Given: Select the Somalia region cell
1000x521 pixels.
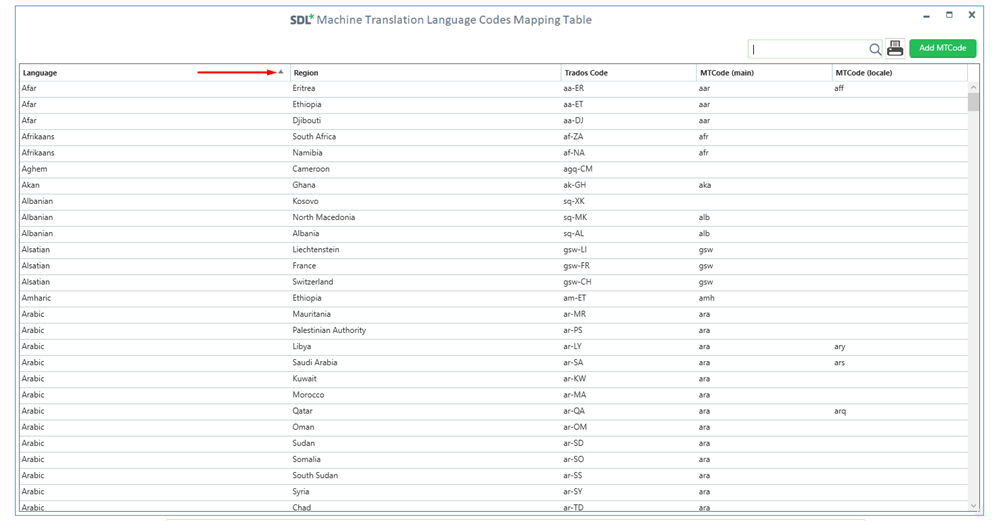Looking at the screenshot, I should pyautogui.click(x=306, y=460).
